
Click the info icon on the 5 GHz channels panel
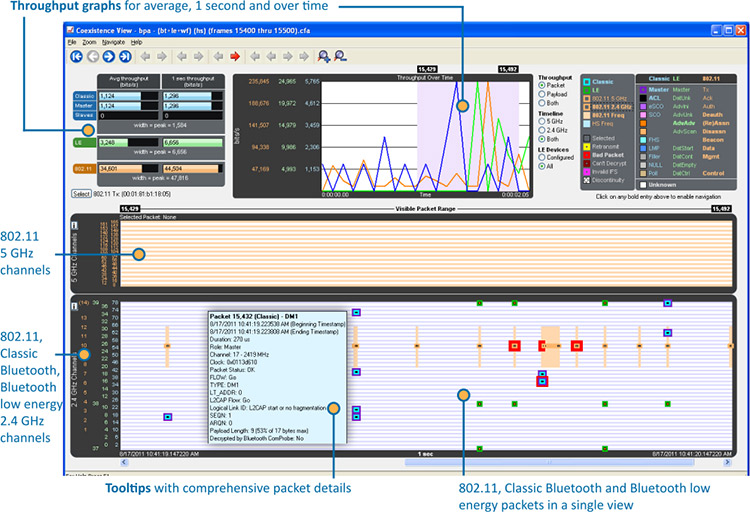click(x=72, y=223)
